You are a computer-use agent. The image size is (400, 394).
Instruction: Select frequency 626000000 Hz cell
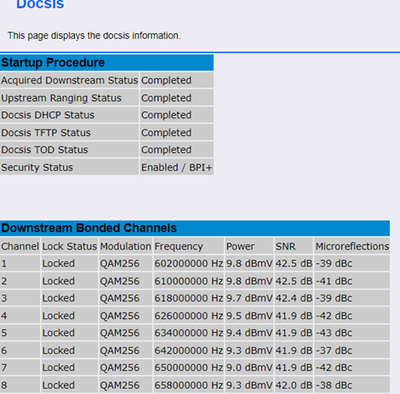[189, 316]
